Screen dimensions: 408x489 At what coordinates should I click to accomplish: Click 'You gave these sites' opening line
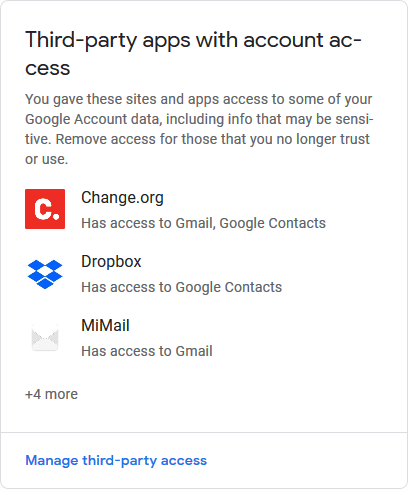[199, 99]
